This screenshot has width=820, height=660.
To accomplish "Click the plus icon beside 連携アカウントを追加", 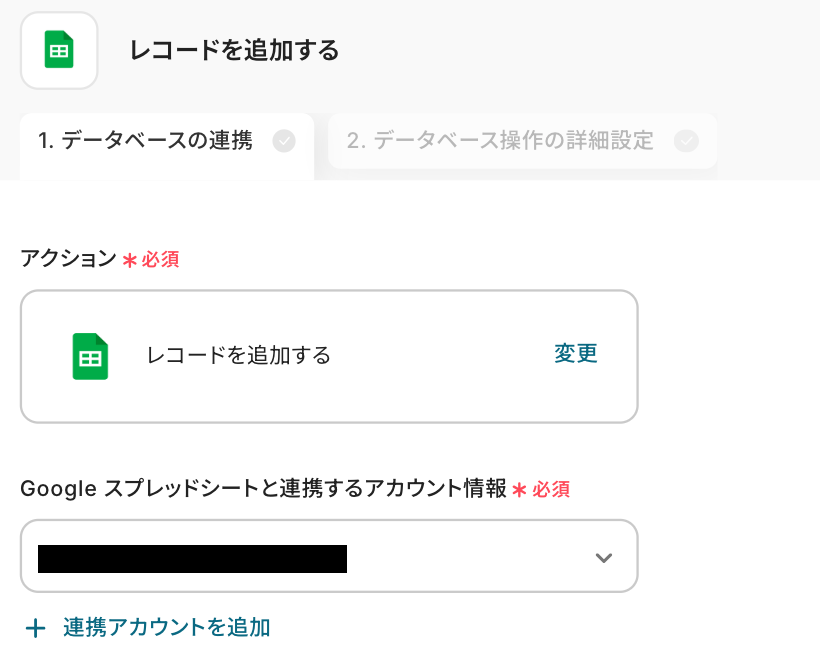I will pyautogui.click(x=36, y=628).
